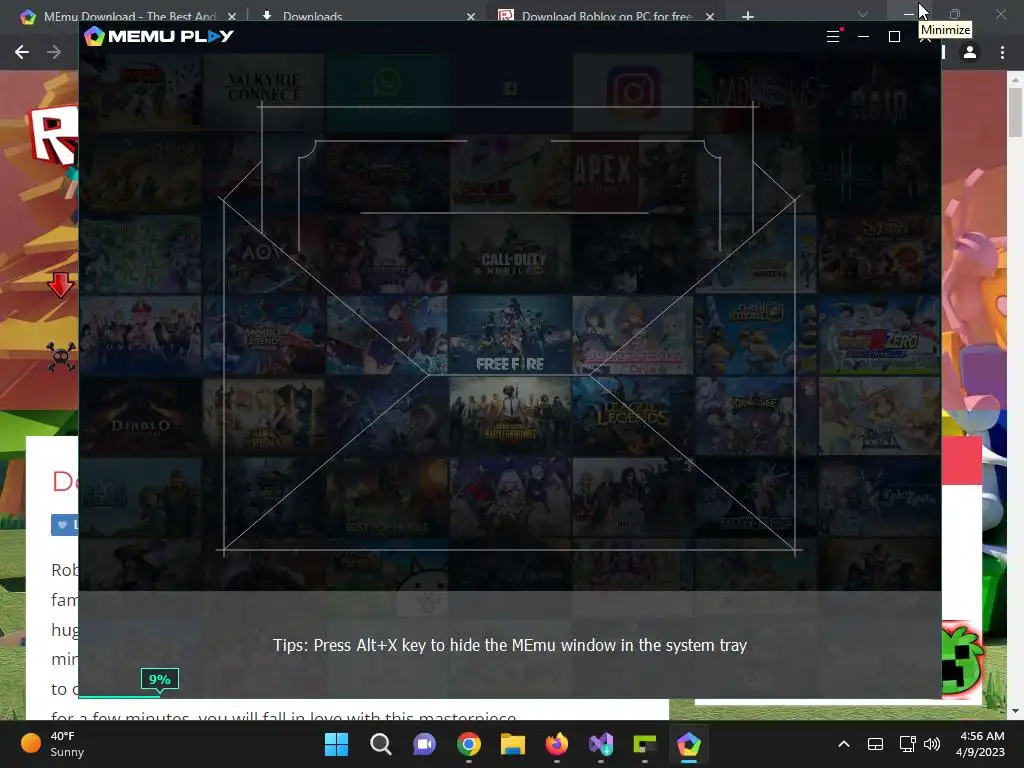Switch to the Downloads browser tab
The image size is (1024, 768).
312,16
